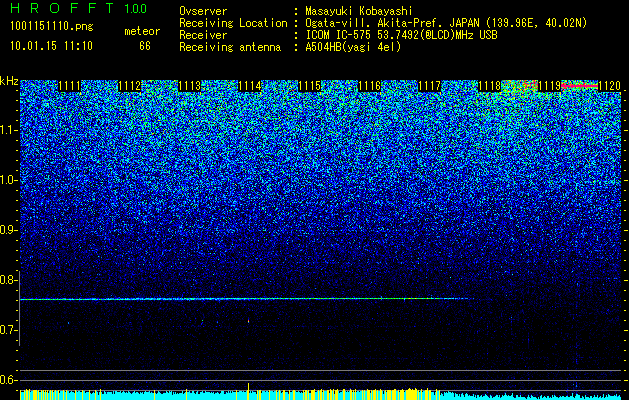Click the date stamp 10.01.15 11:10
Image resolution: width=629 pixels, height=400 pixels.
pos(51,46)
